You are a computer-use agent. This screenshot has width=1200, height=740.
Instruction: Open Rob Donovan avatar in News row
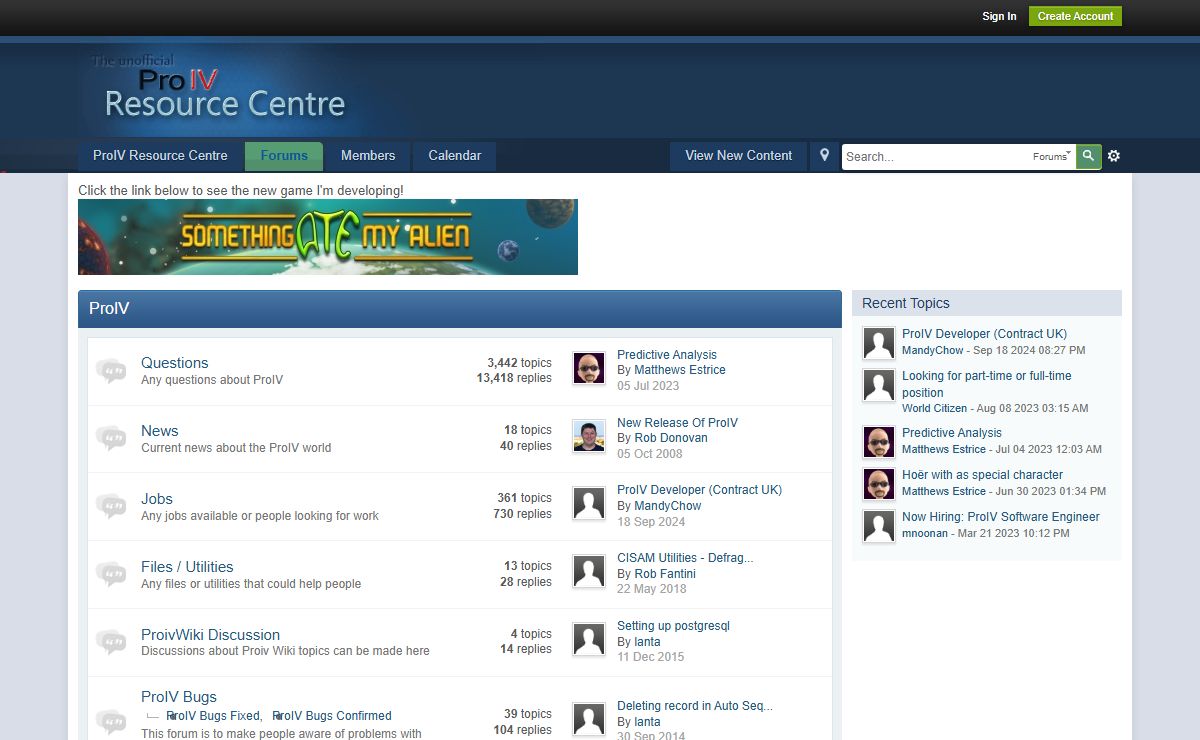coord(589,436)
